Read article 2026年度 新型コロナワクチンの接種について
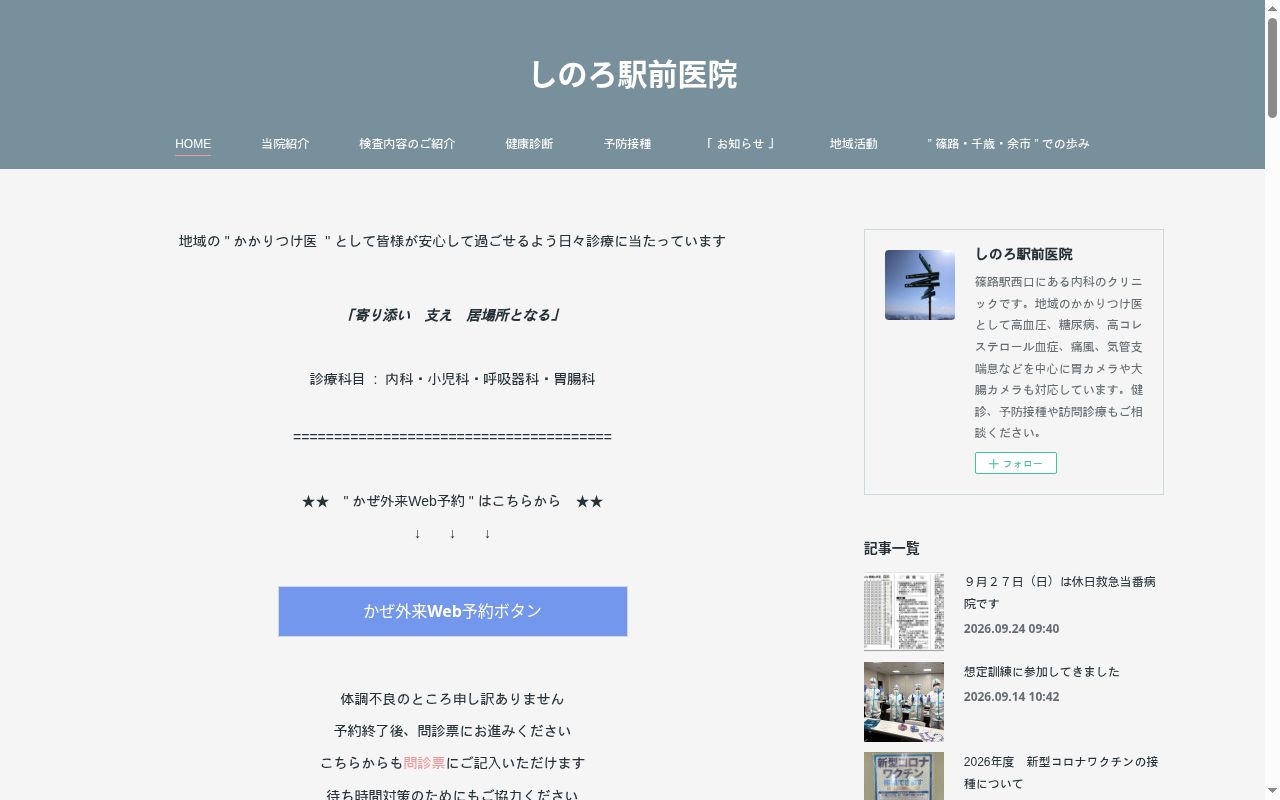1280x800 pixels. coord(1061,772)
